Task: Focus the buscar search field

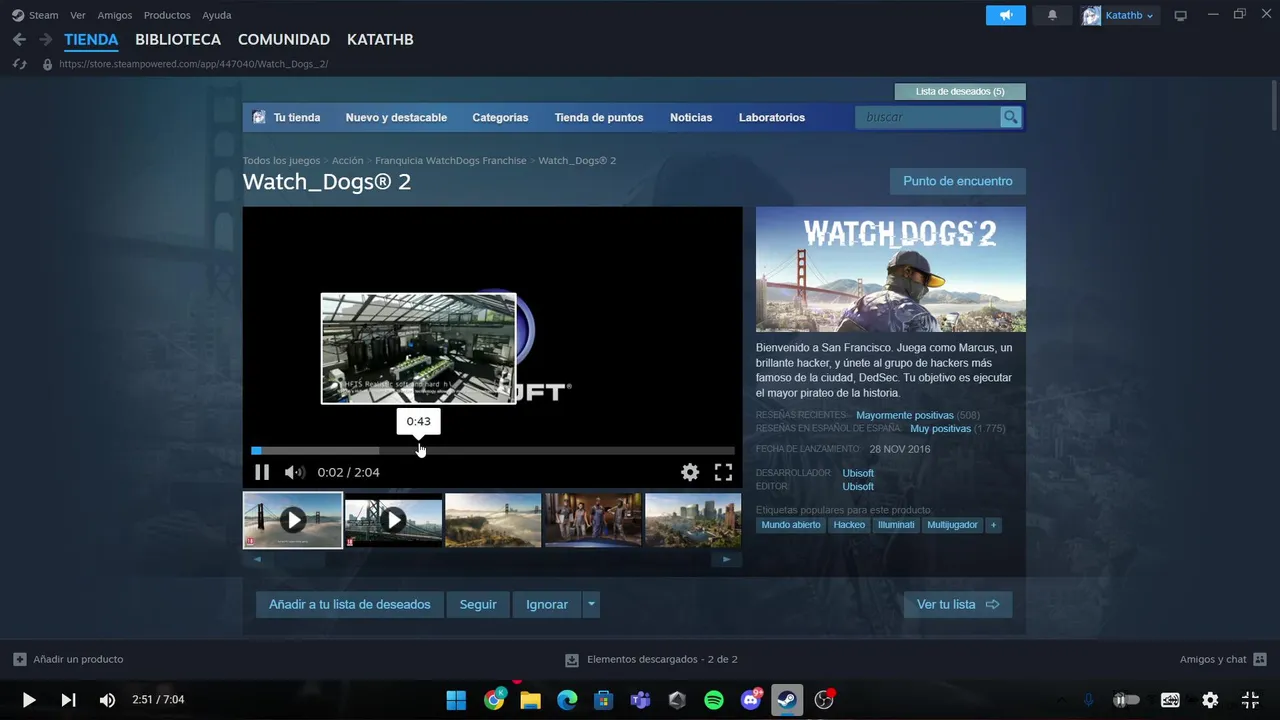Action: [x=928, y=117]
